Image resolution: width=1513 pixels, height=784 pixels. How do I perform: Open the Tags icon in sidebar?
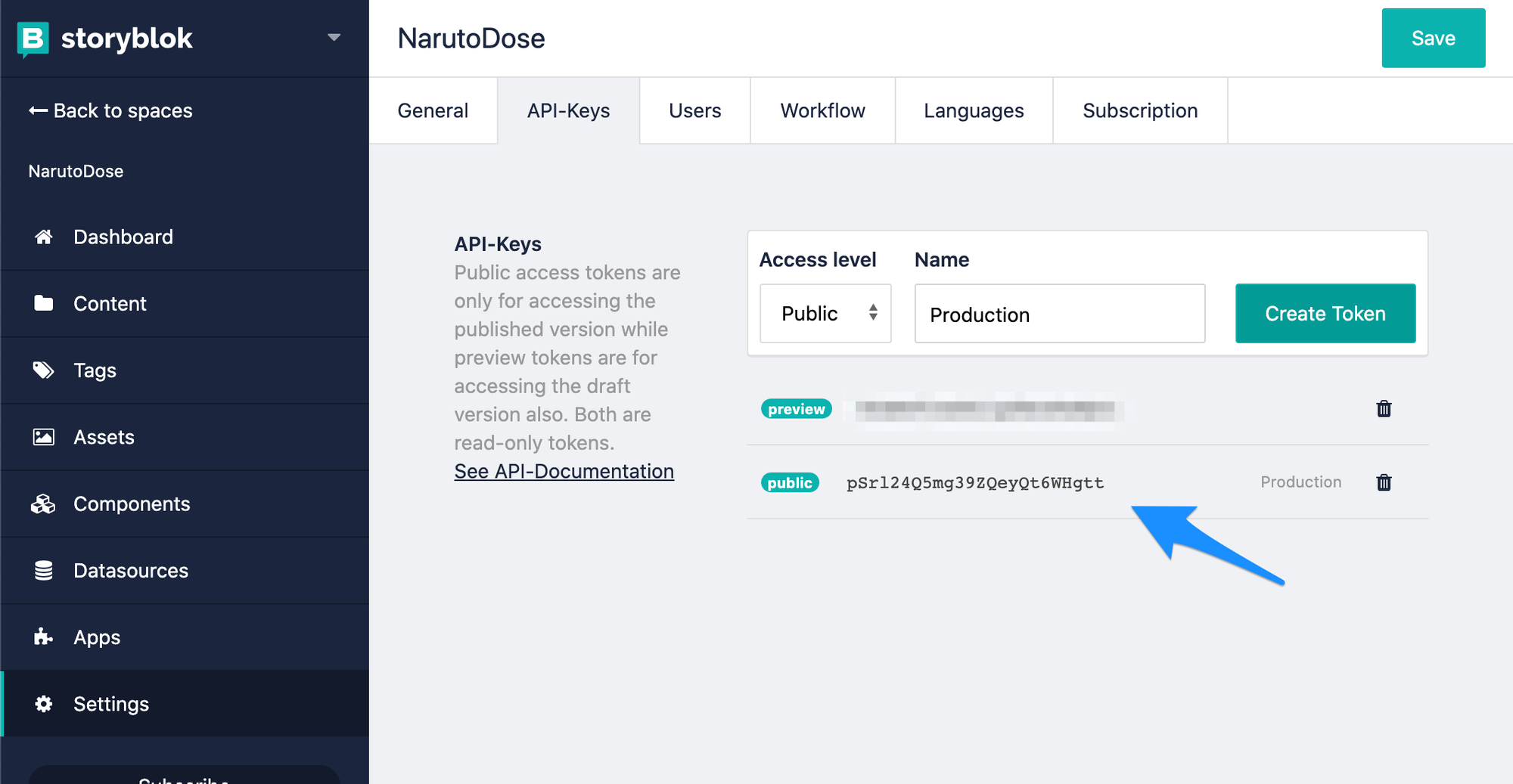tap(44, 370)
